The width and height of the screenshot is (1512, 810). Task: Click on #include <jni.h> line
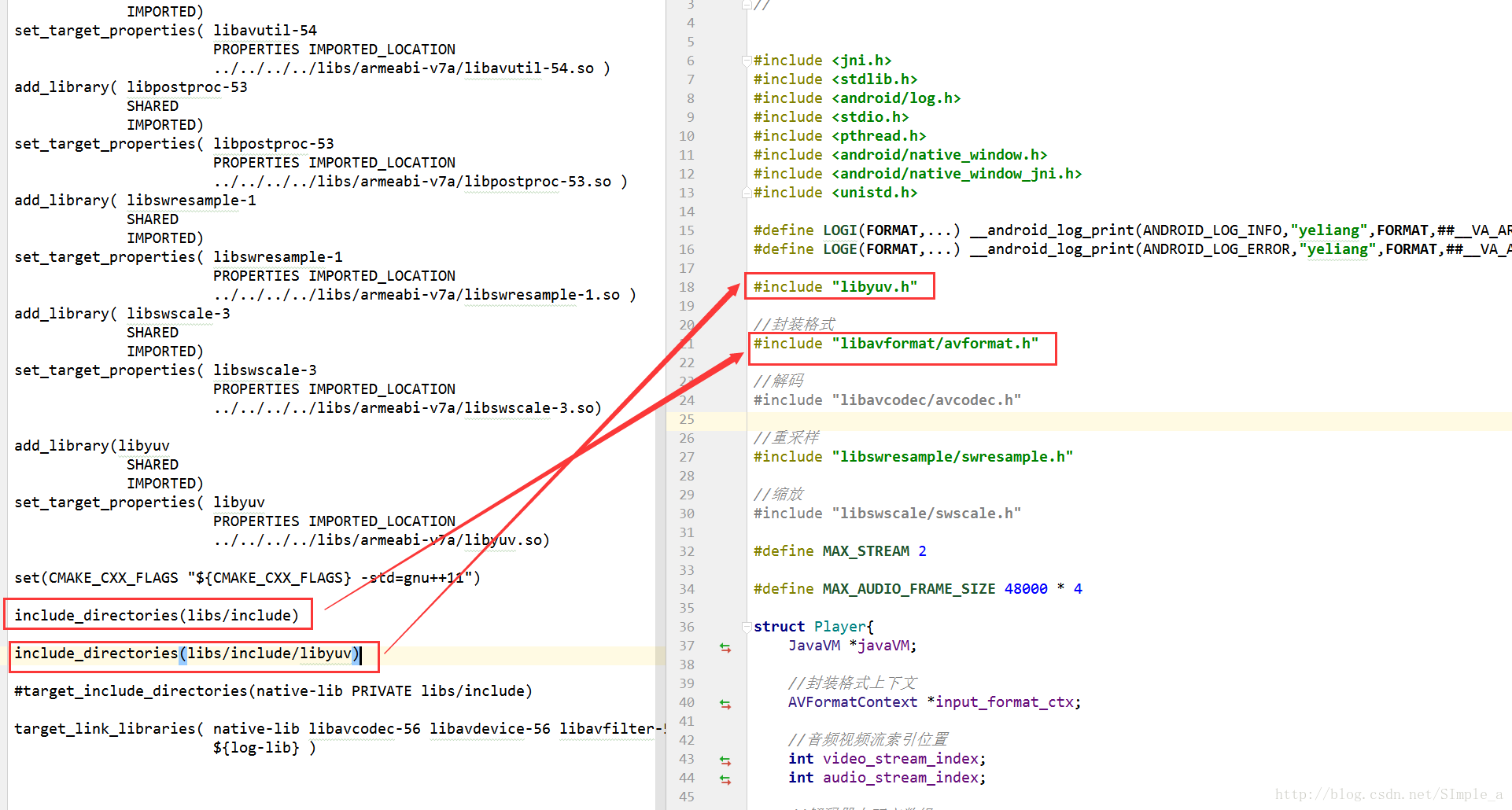[x=822, y=60]
